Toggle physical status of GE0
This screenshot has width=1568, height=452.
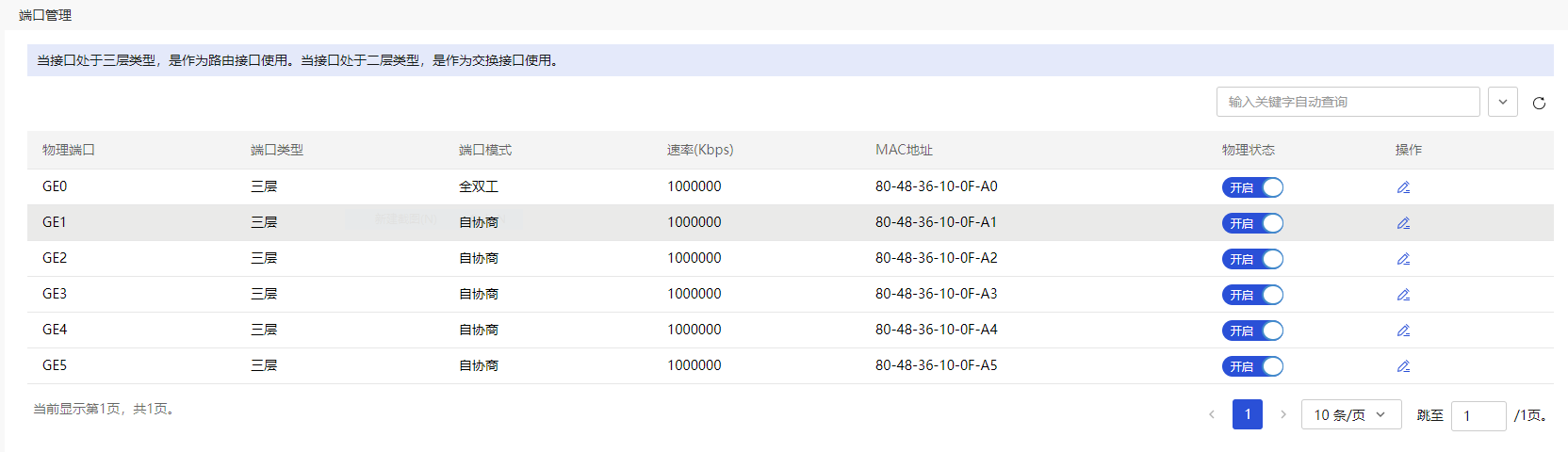pos(1252,187)
